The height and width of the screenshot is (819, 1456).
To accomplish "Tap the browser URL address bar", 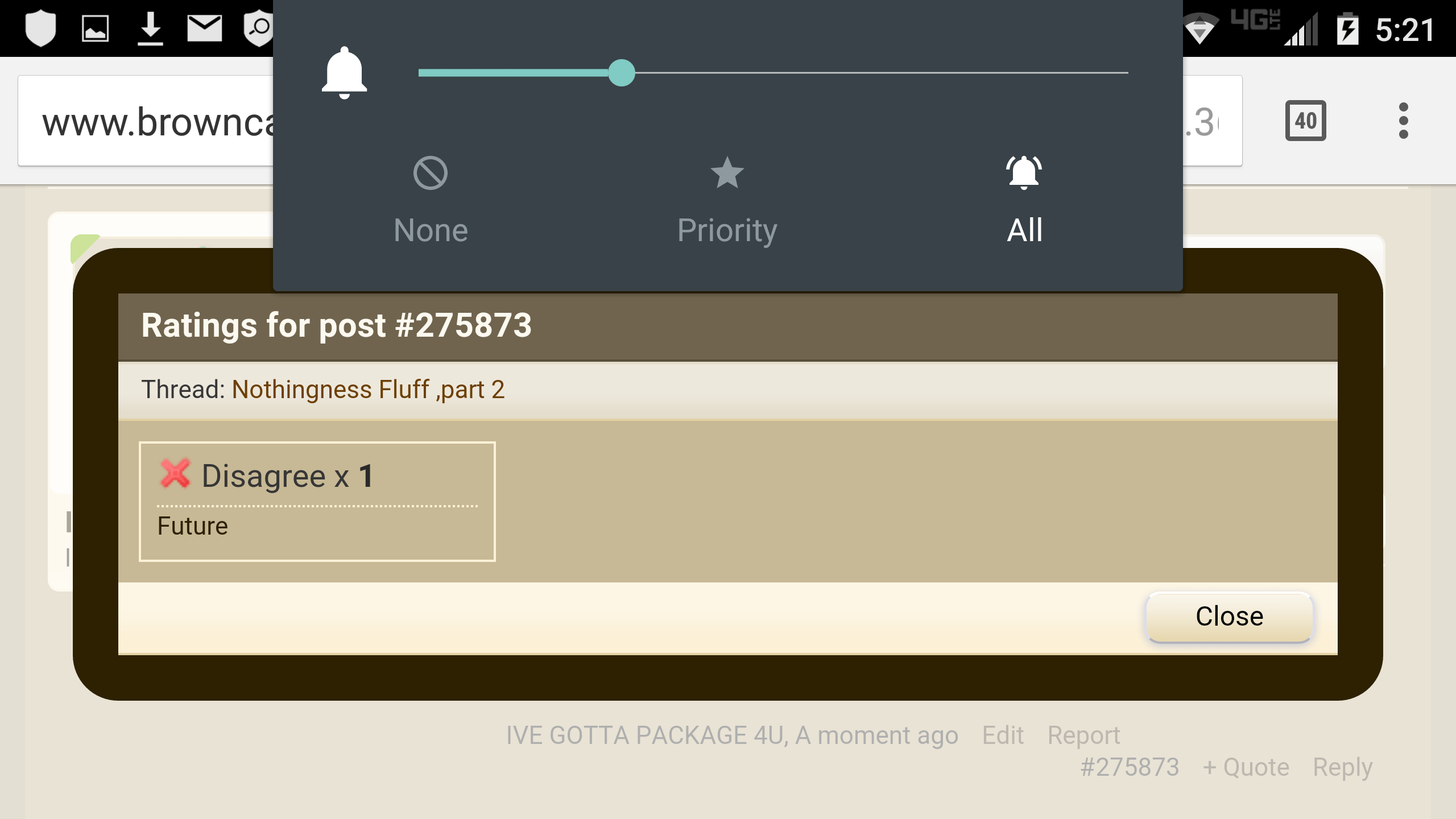I will pos(630,121).
